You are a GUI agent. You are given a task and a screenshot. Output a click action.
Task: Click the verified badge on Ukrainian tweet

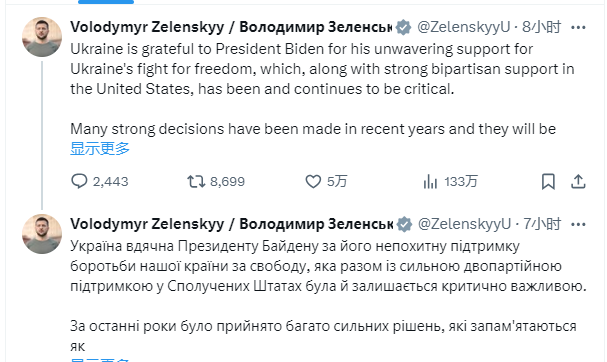pyautogui.click(x=404, y=224)
